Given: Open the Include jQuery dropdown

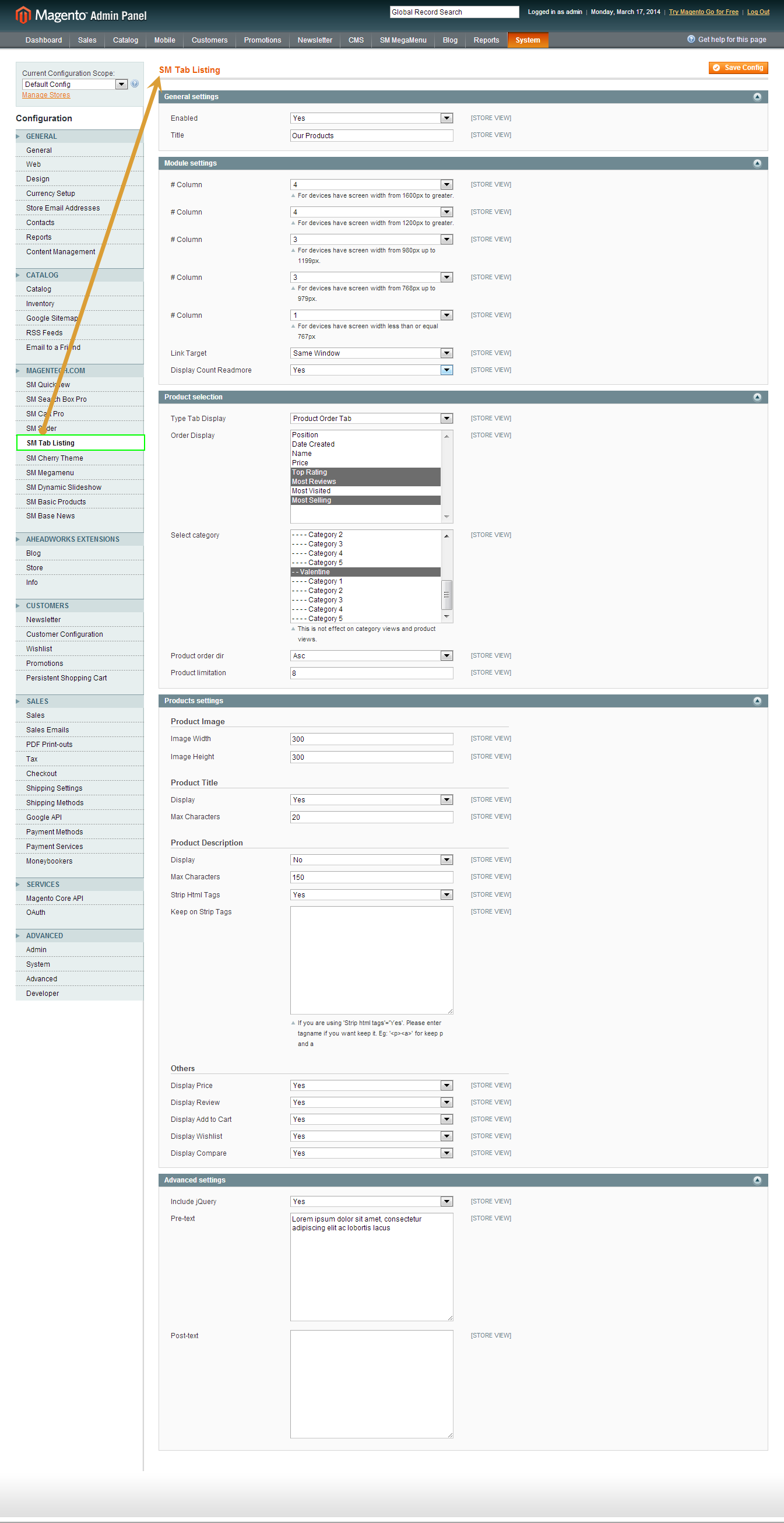Looking at the screenshot, I should (x=371, y=1201).
